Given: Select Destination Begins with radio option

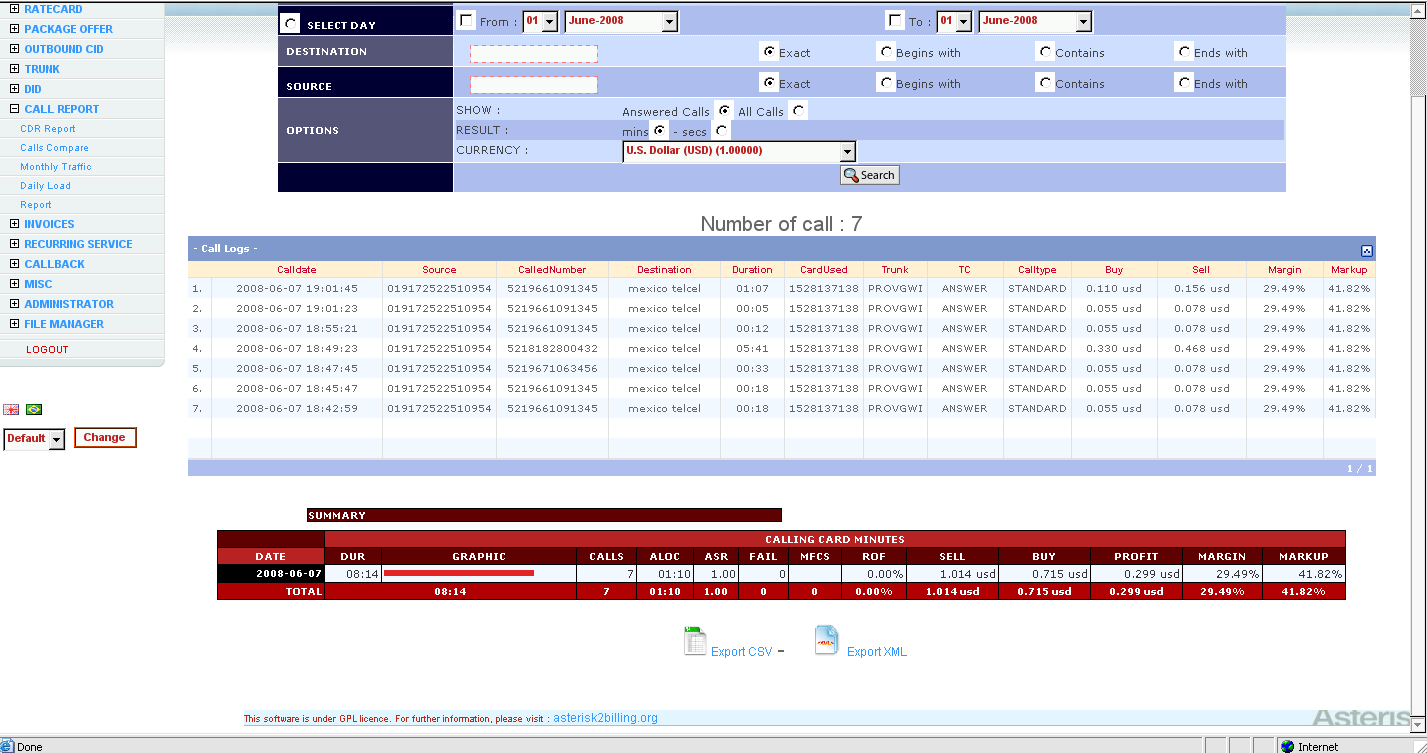Looking at the screenshot, I should (x=886, y=51).
